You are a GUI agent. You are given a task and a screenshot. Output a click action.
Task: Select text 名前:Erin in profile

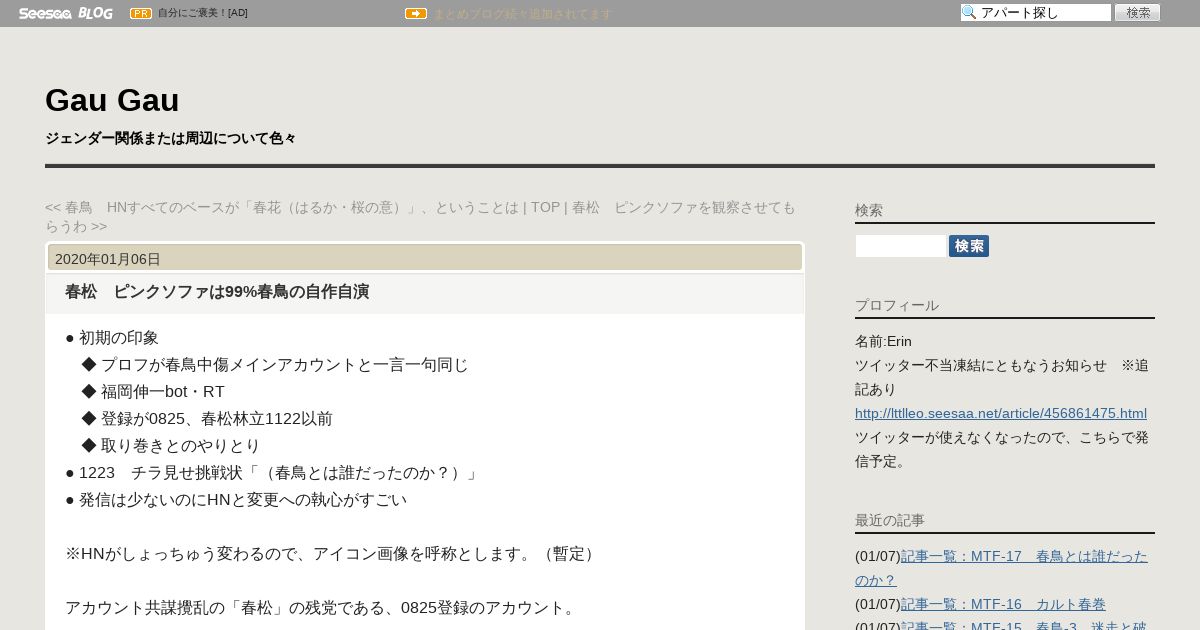[883, 341]
